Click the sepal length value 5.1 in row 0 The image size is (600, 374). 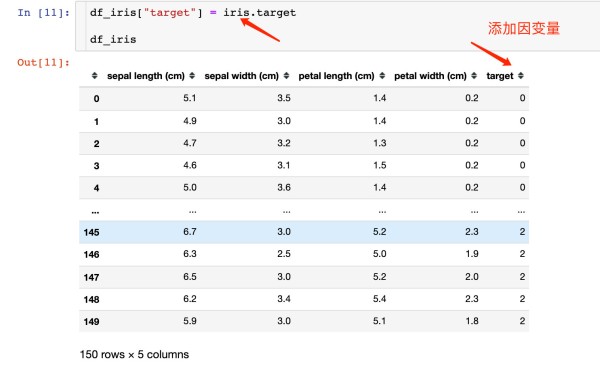(190, 98)
